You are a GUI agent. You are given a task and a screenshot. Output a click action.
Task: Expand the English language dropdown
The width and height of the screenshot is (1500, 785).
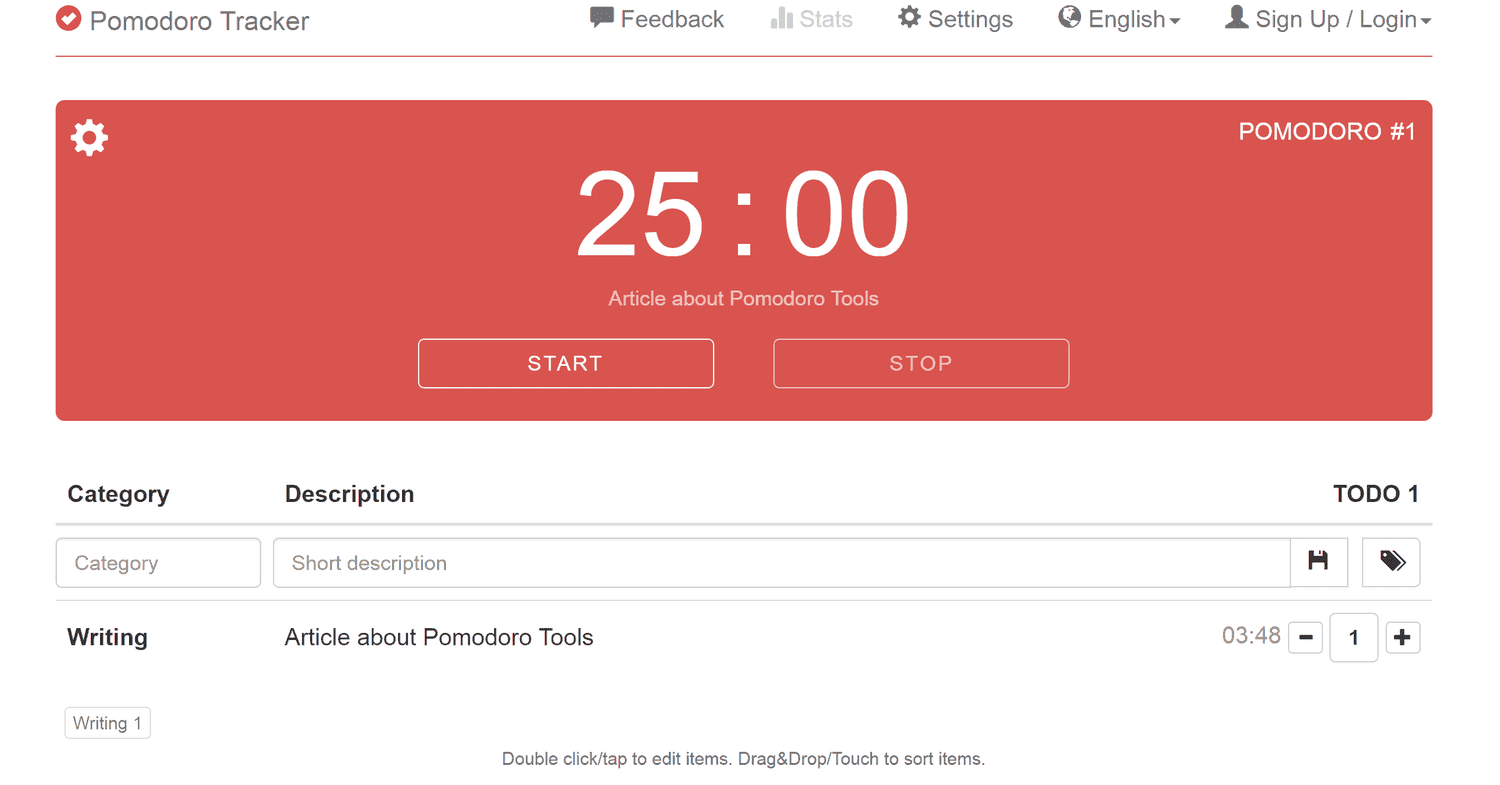click(x=1119, y=19)
